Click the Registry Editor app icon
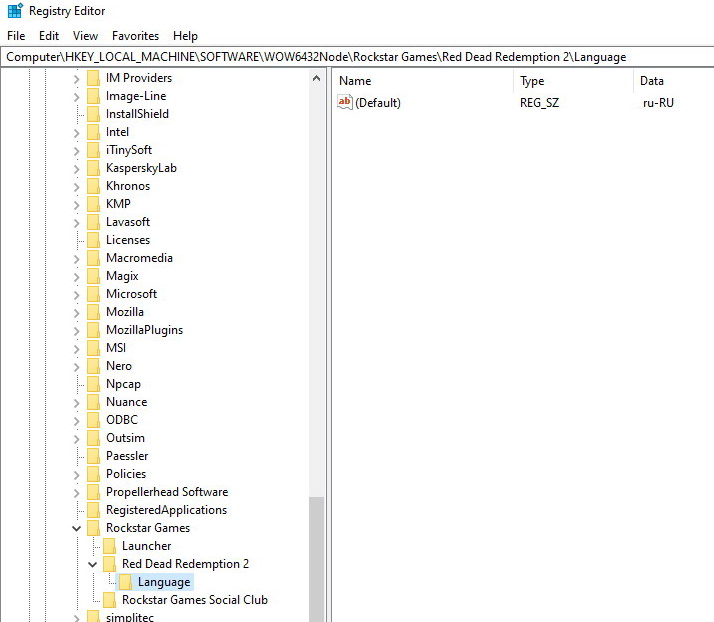 click(x=15, y=11)
